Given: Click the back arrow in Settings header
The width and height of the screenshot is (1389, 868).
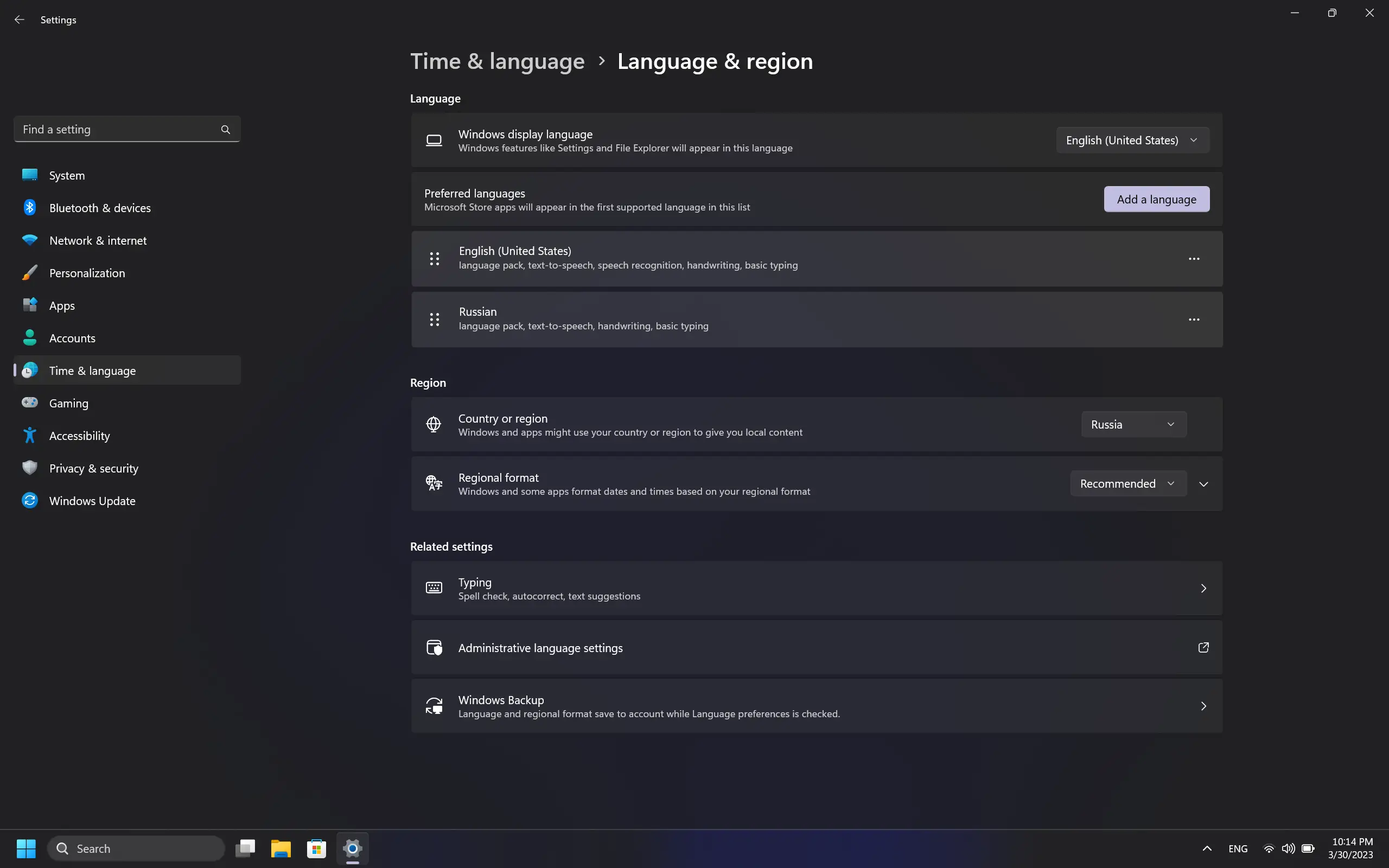Looking at the screenshot, I should pyautogui.click(x=20, y=20).
